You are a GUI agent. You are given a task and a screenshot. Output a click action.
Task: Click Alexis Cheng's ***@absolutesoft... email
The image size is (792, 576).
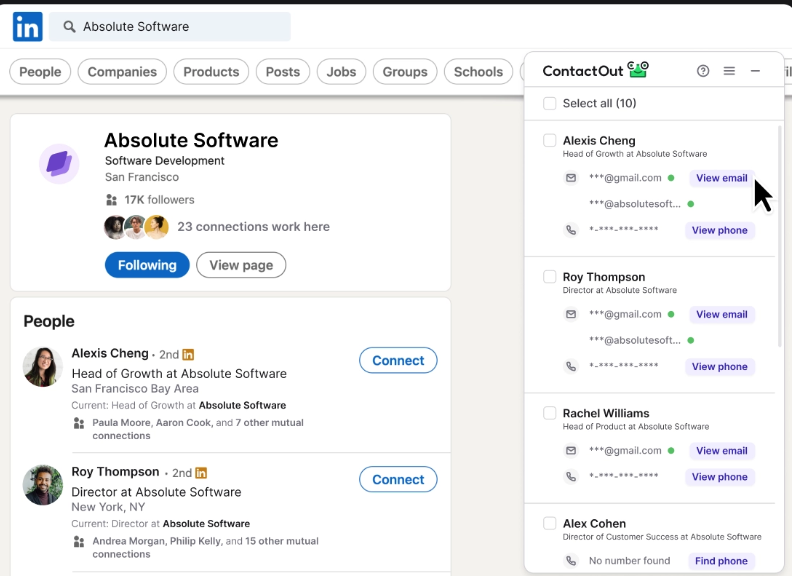point(635,204)
